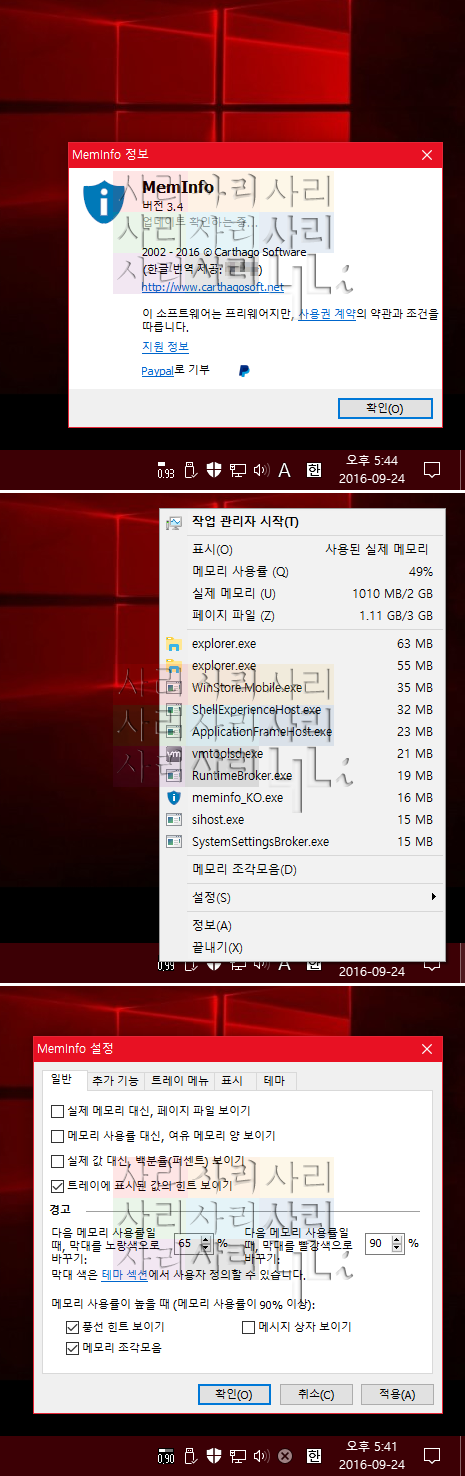The height and width of the screenshot is (1476, 465).
Task: Click the ShellExperienceHost.exe process icon
Action: tap(174, 710)
